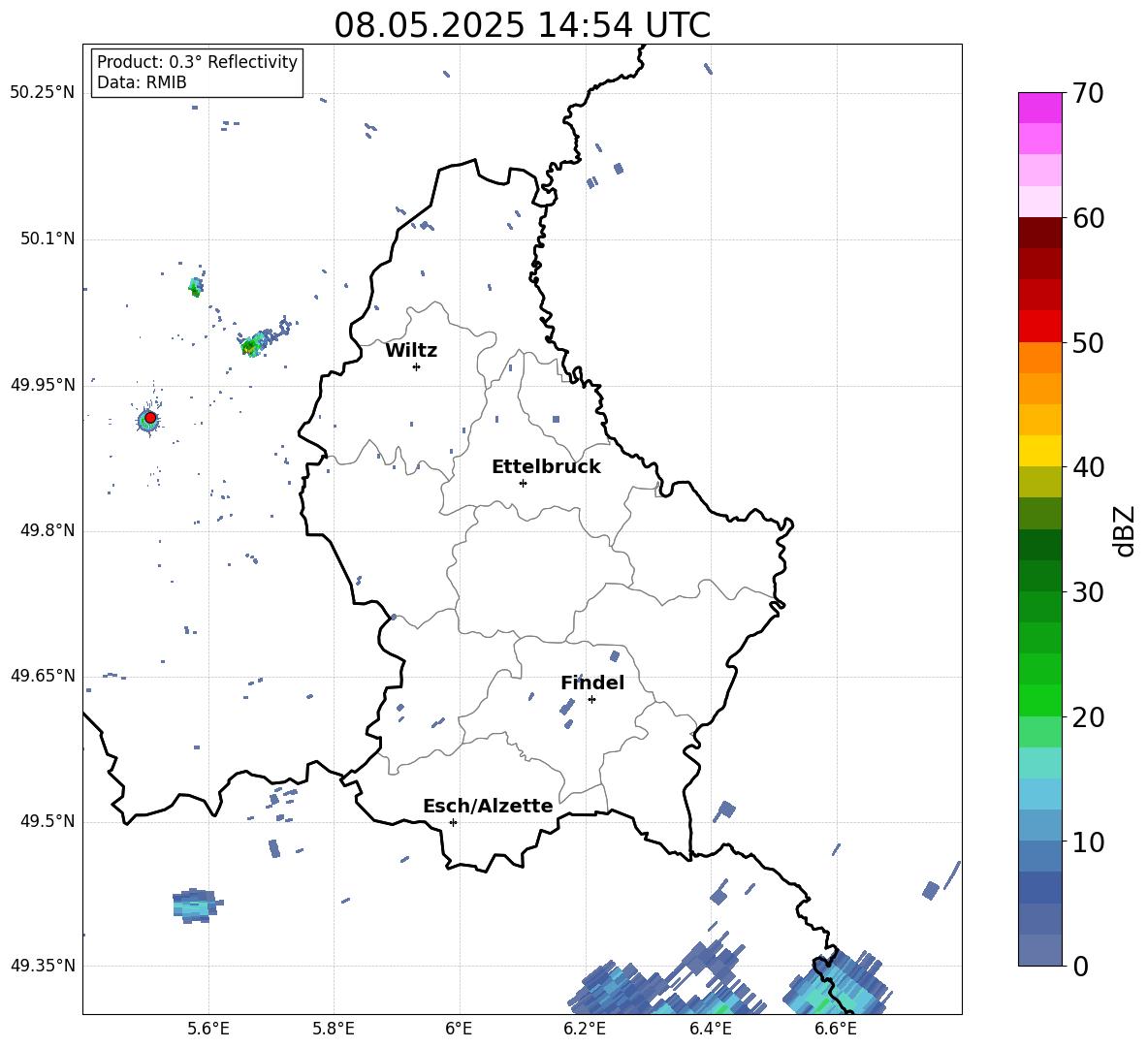Click the 6.4°E longitude label
Screen dimensions: 1148x1048
[710, 1029]
